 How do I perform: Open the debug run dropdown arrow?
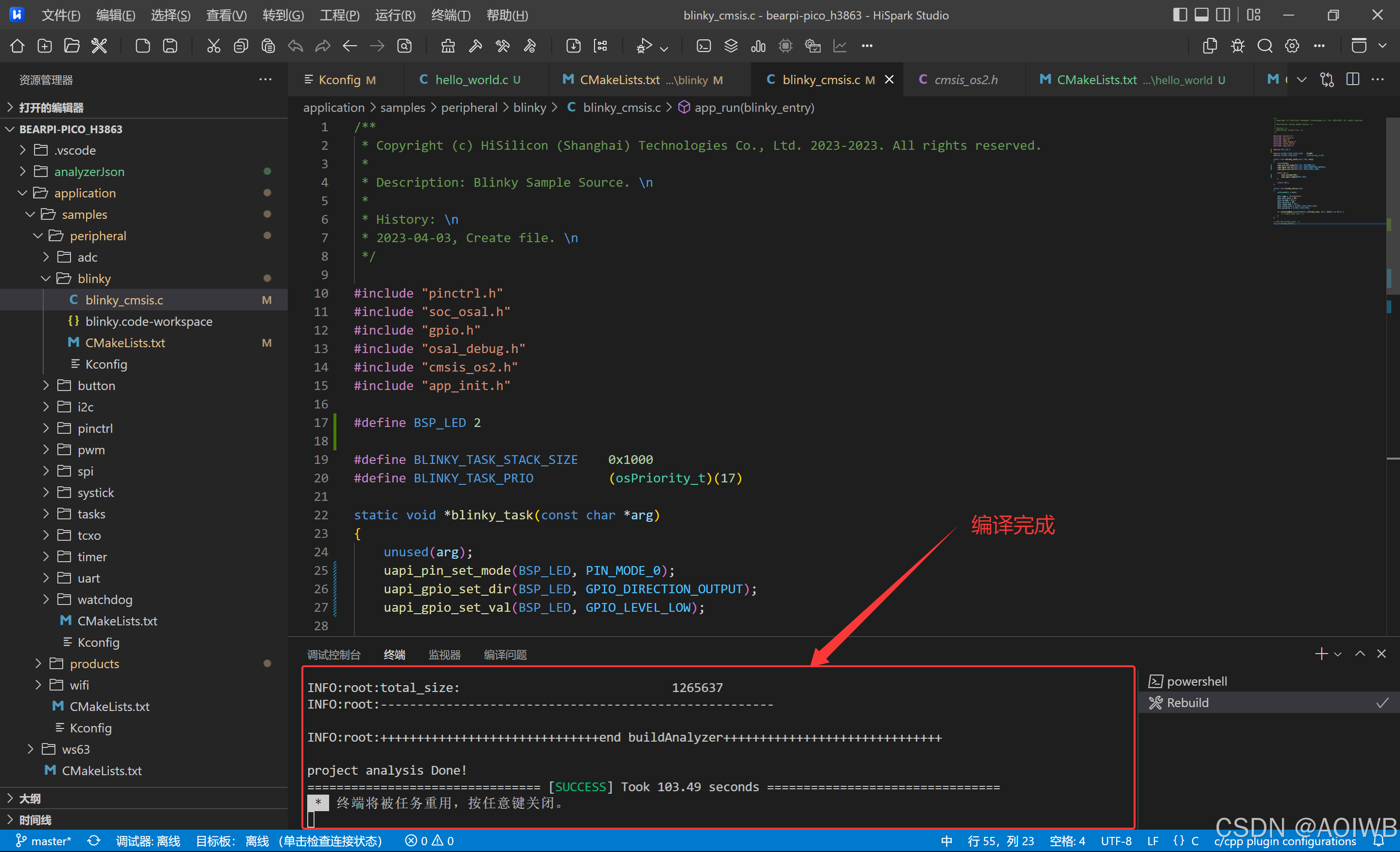click(x=664, y=49)
